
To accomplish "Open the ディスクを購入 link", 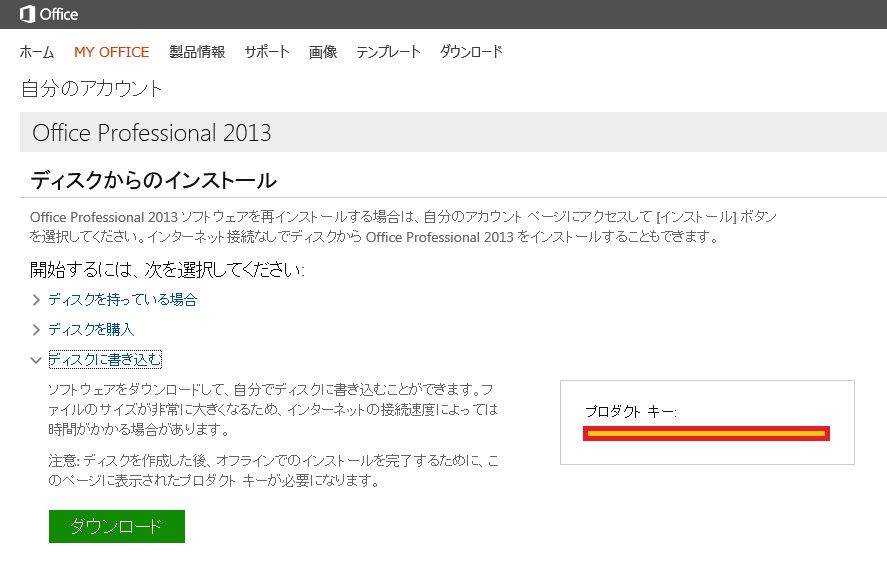I will [91, 329].
